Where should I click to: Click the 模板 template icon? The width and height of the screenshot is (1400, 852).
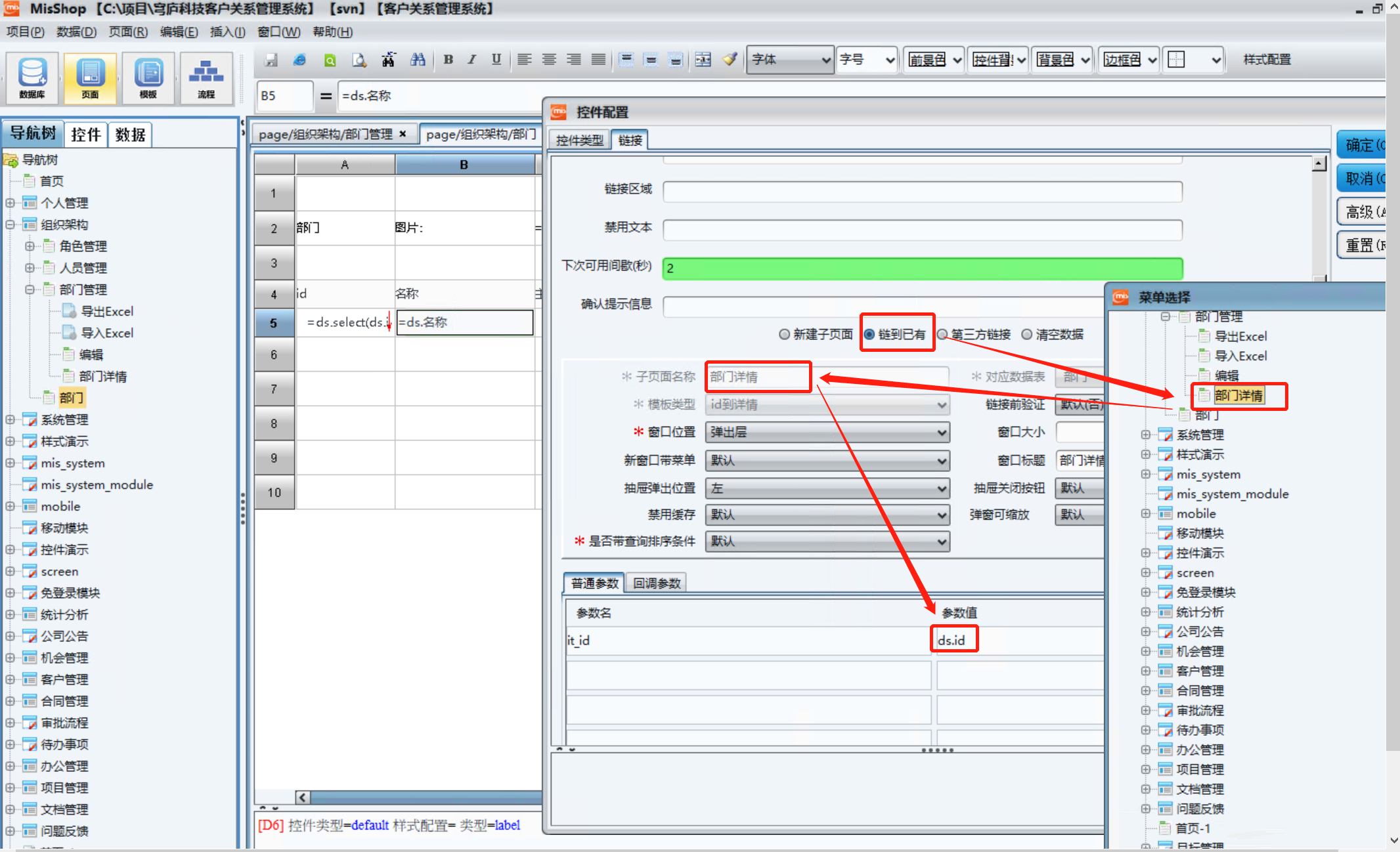tap(148, 78)
